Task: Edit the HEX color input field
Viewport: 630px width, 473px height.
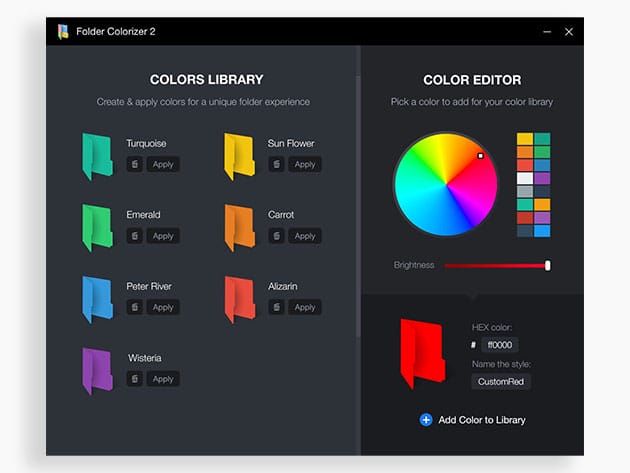Action: pos(499,345)
